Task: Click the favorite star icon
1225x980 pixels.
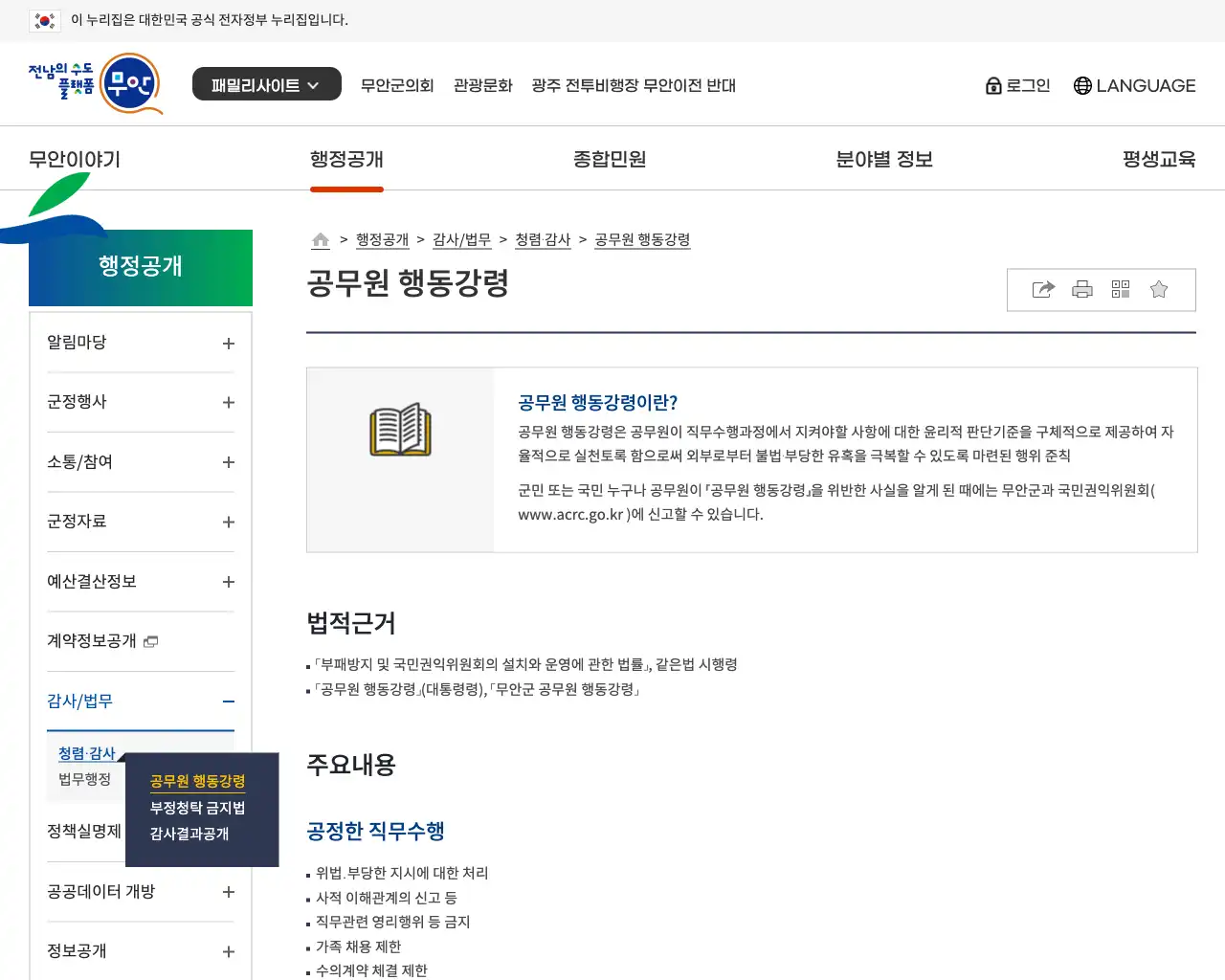Action: [x=1159, y=290]
